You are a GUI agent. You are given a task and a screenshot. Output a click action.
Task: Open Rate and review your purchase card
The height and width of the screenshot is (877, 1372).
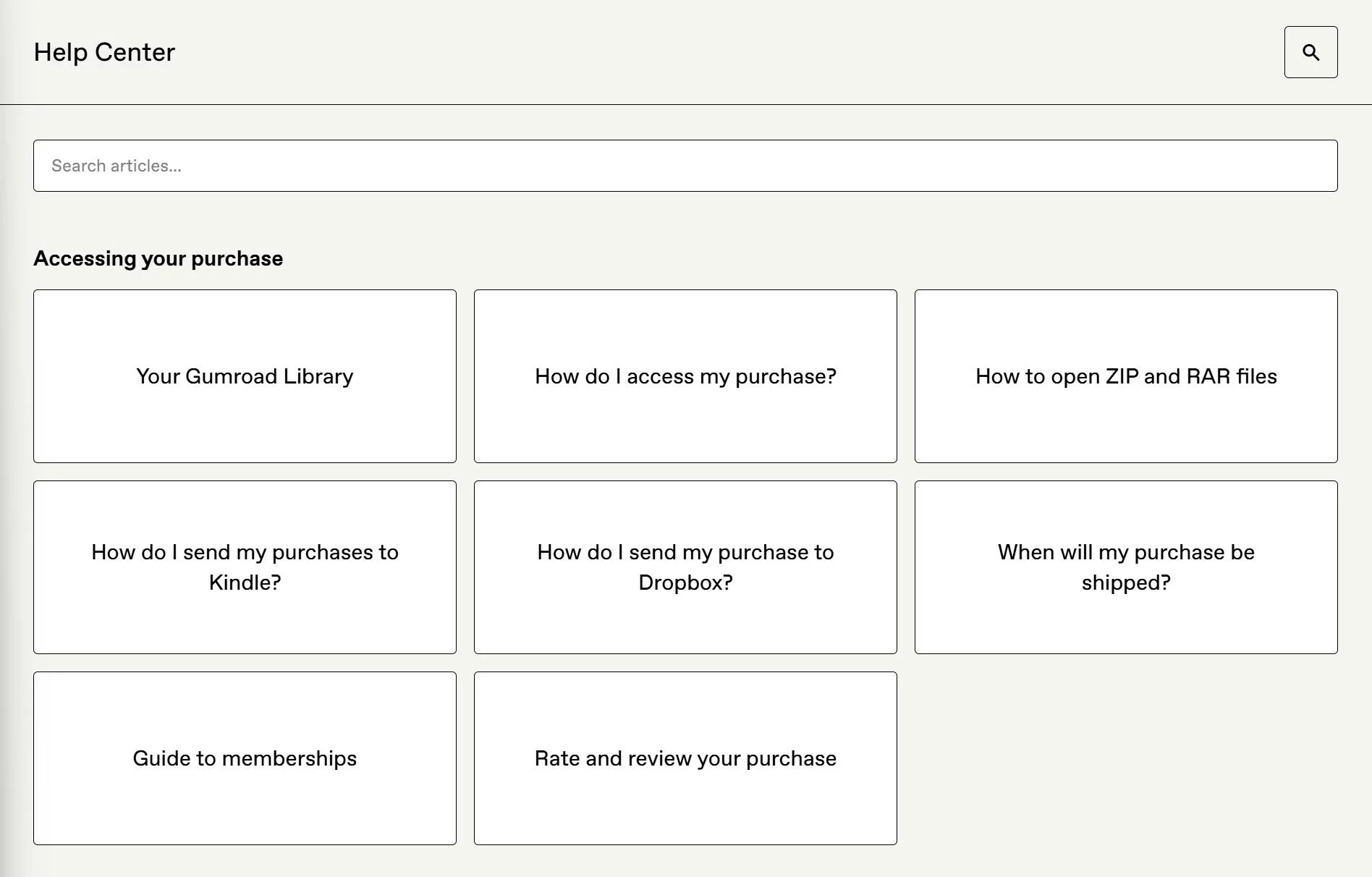[x=685, y=758]
